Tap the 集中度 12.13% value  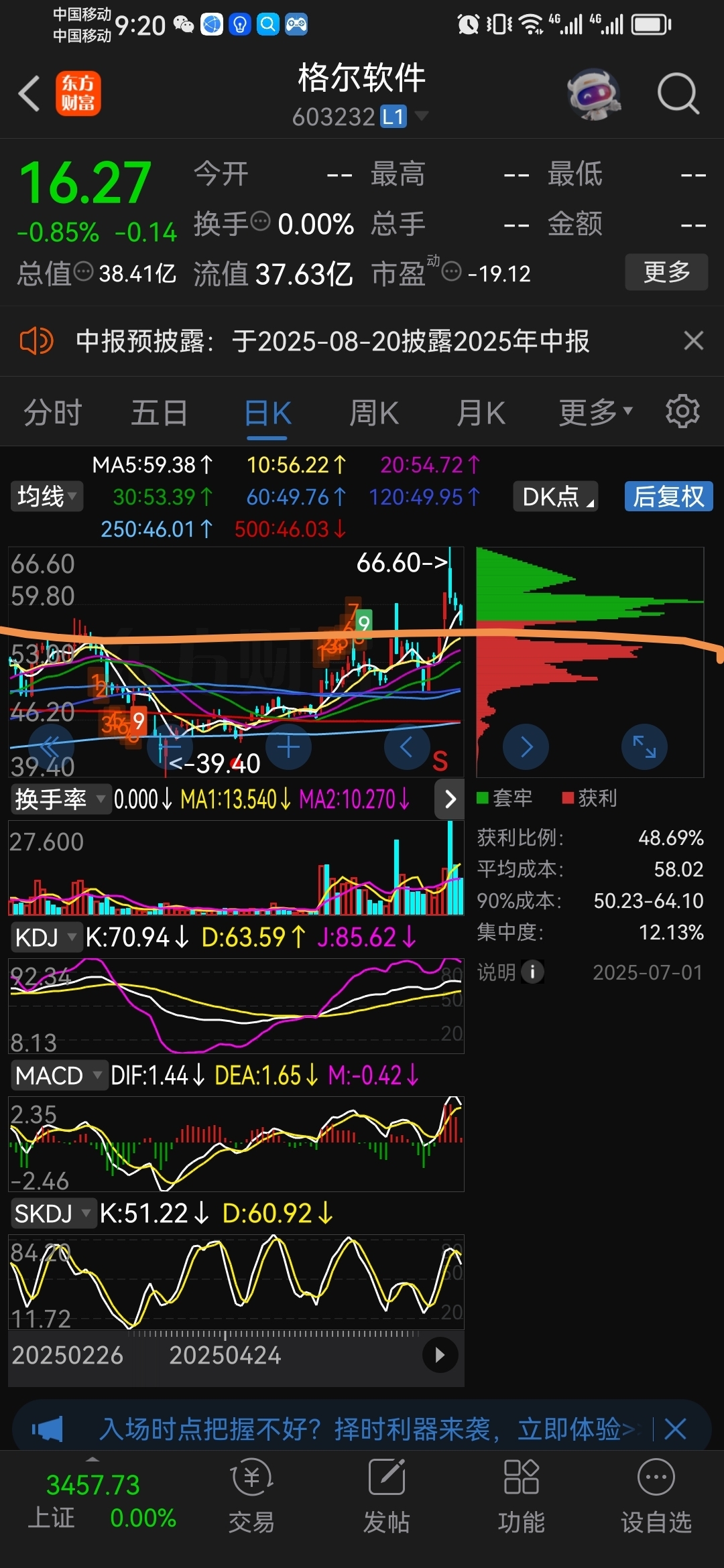coord(671,932)
